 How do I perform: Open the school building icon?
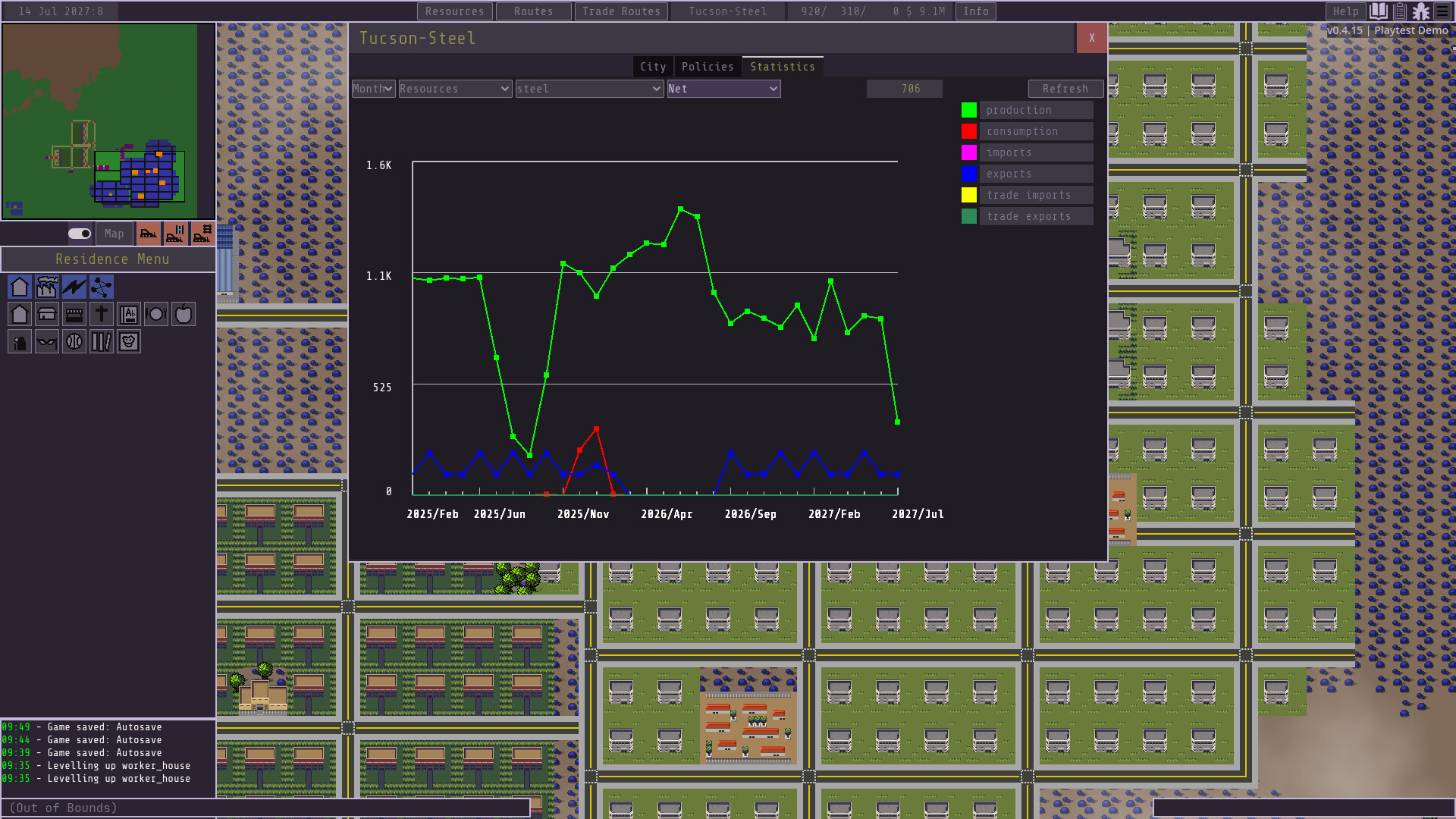point(128,314)
